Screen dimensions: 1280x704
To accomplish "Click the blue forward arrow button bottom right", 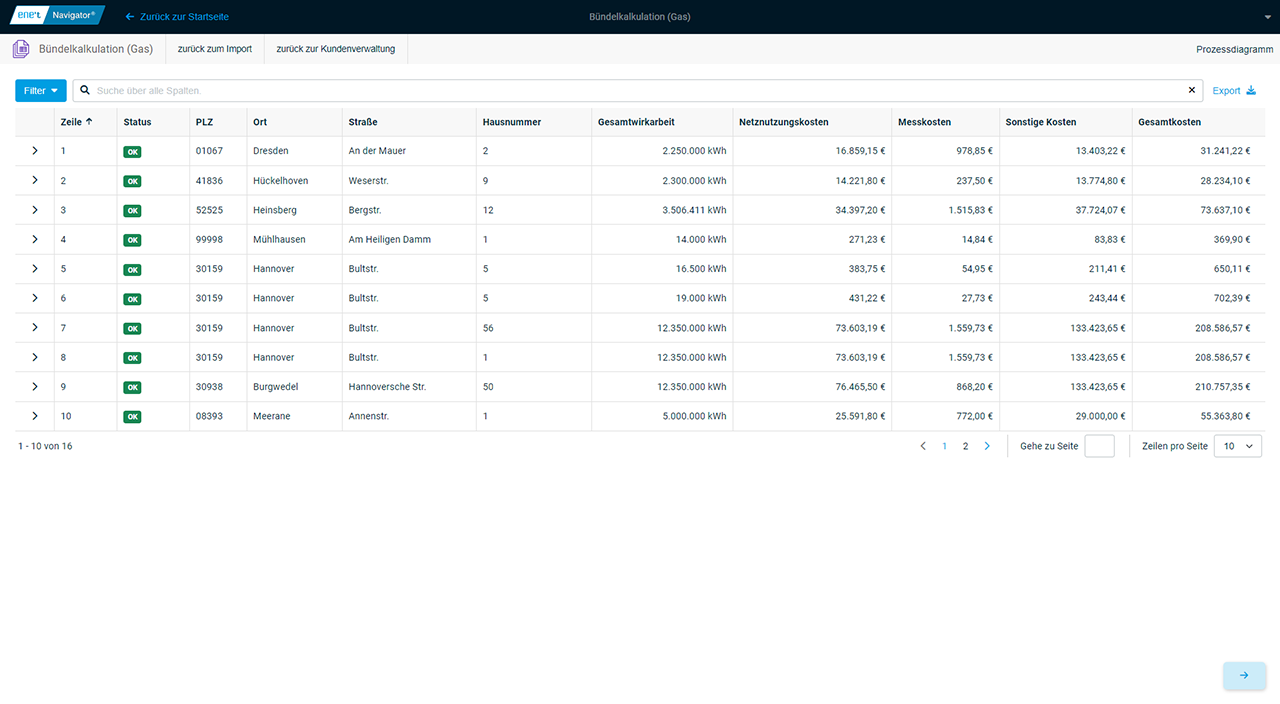I will tap(1244, 676).
